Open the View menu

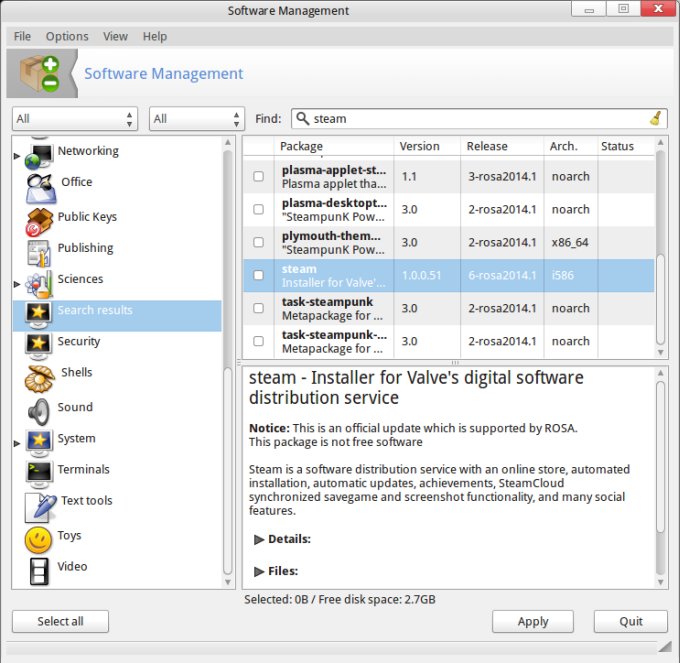coord(115,36)
